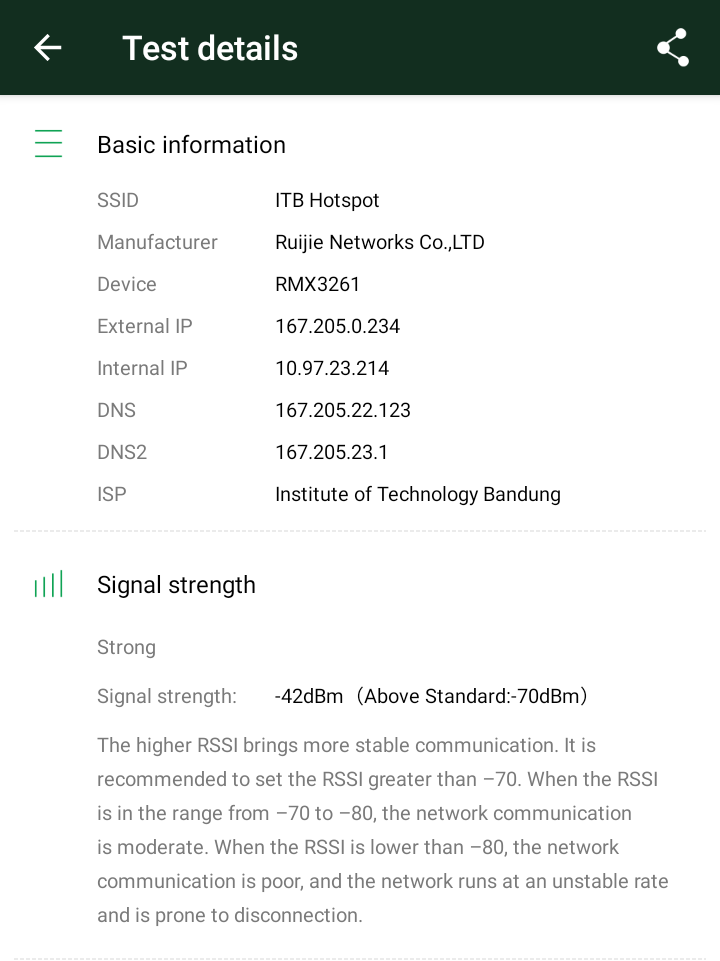Select the Signal strength section header
This screenshot has height=961, width=720.
click(176, 585)
